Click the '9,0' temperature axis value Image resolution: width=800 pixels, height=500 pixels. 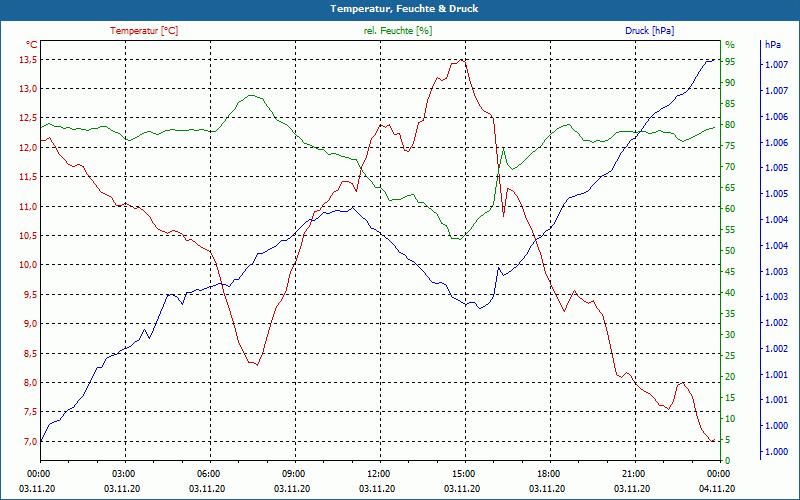30,323
